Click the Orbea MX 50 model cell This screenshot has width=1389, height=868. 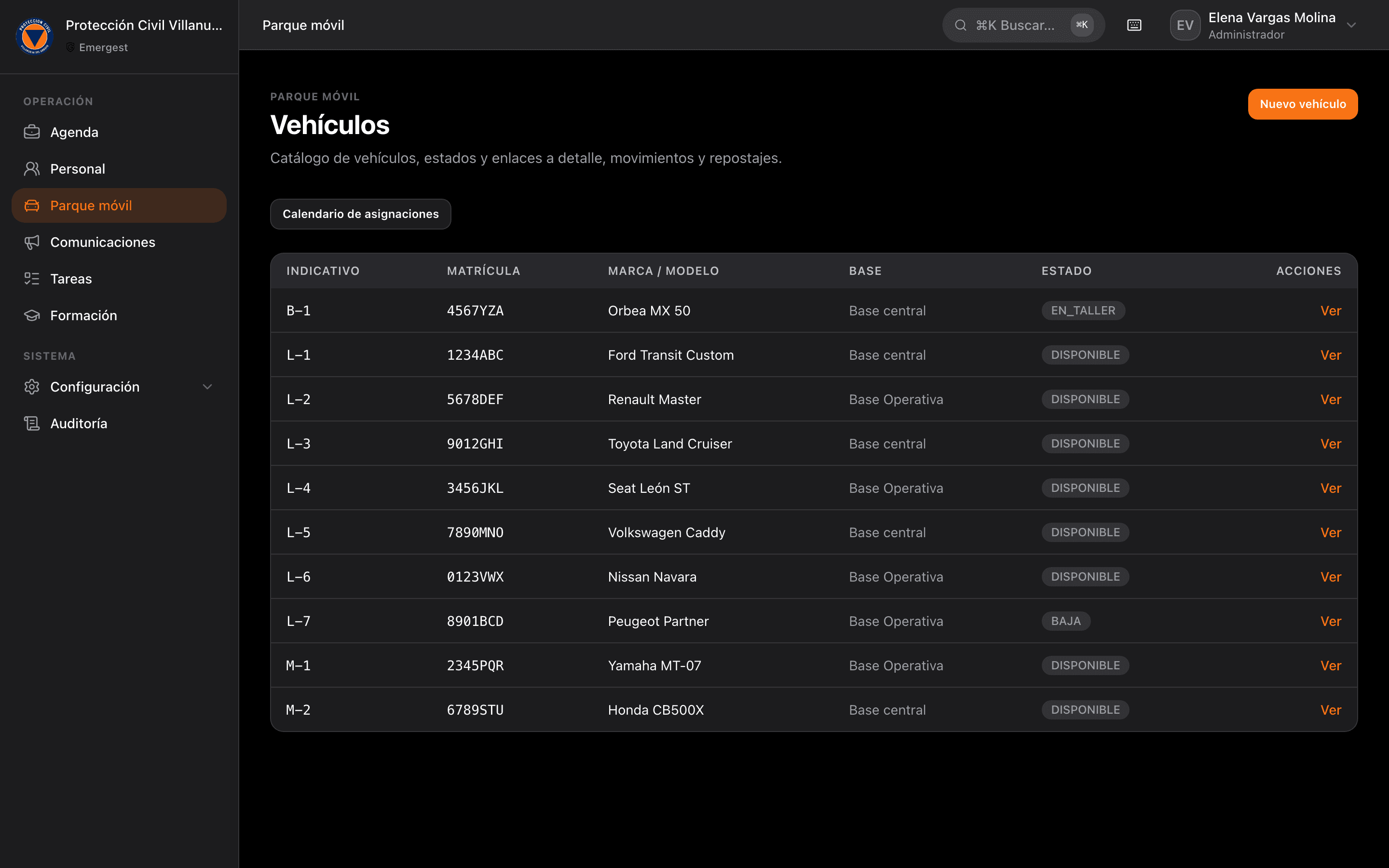tap(649, 311)
